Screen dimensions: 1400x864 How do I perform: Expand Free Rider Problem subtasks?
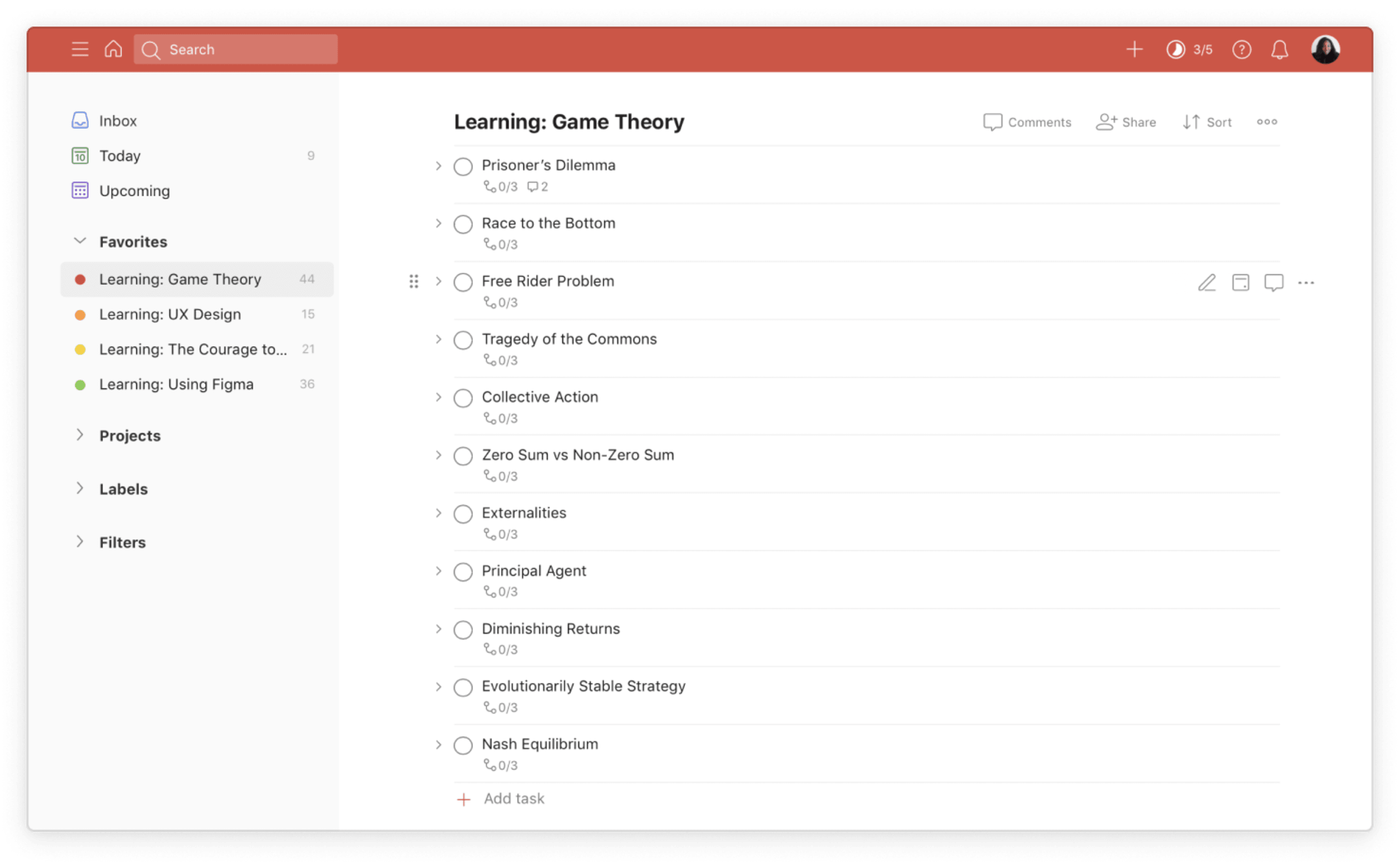point(438,281)
